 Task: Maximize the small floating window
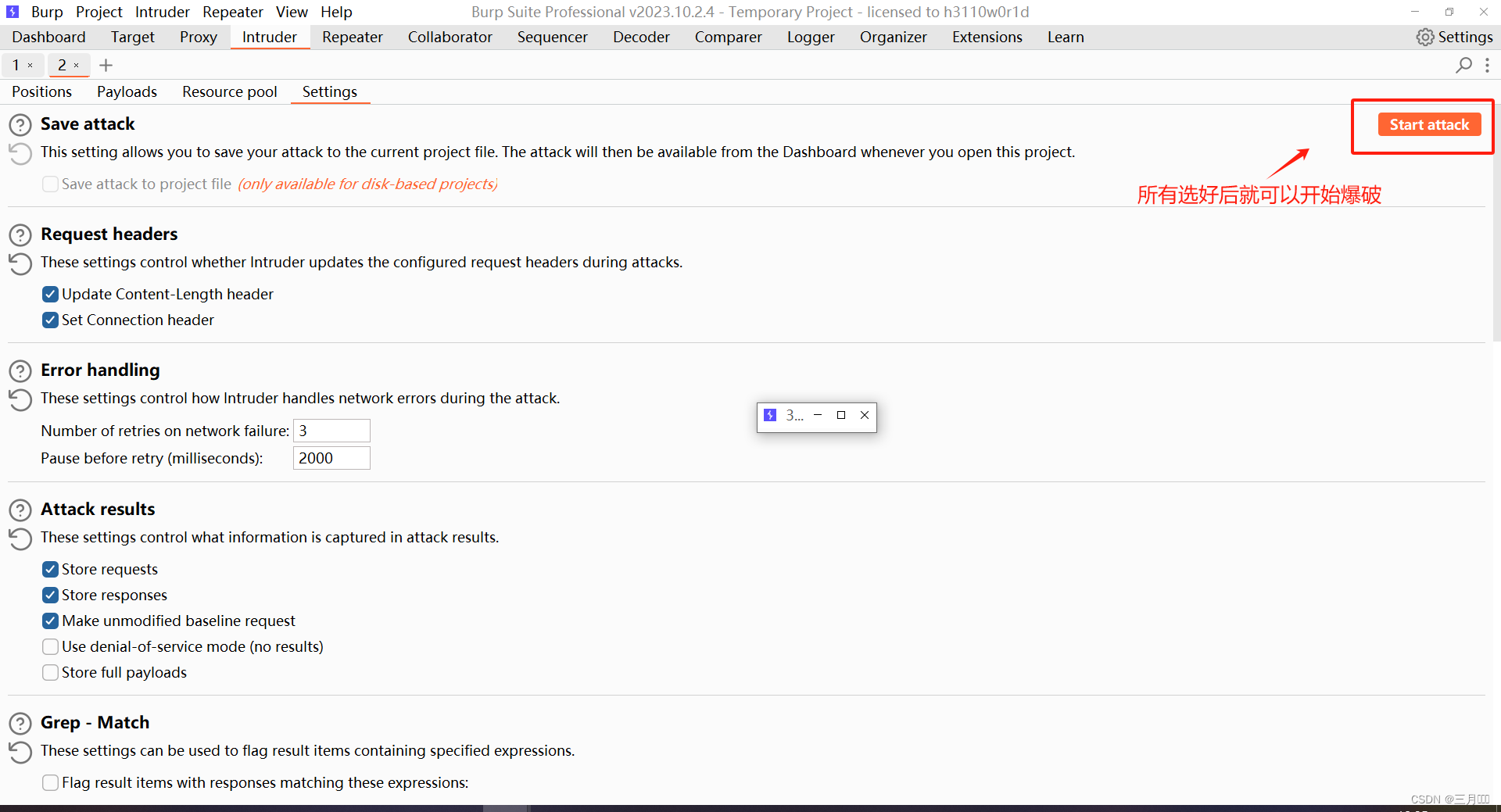pyautogui.click(x=841, y=415)
